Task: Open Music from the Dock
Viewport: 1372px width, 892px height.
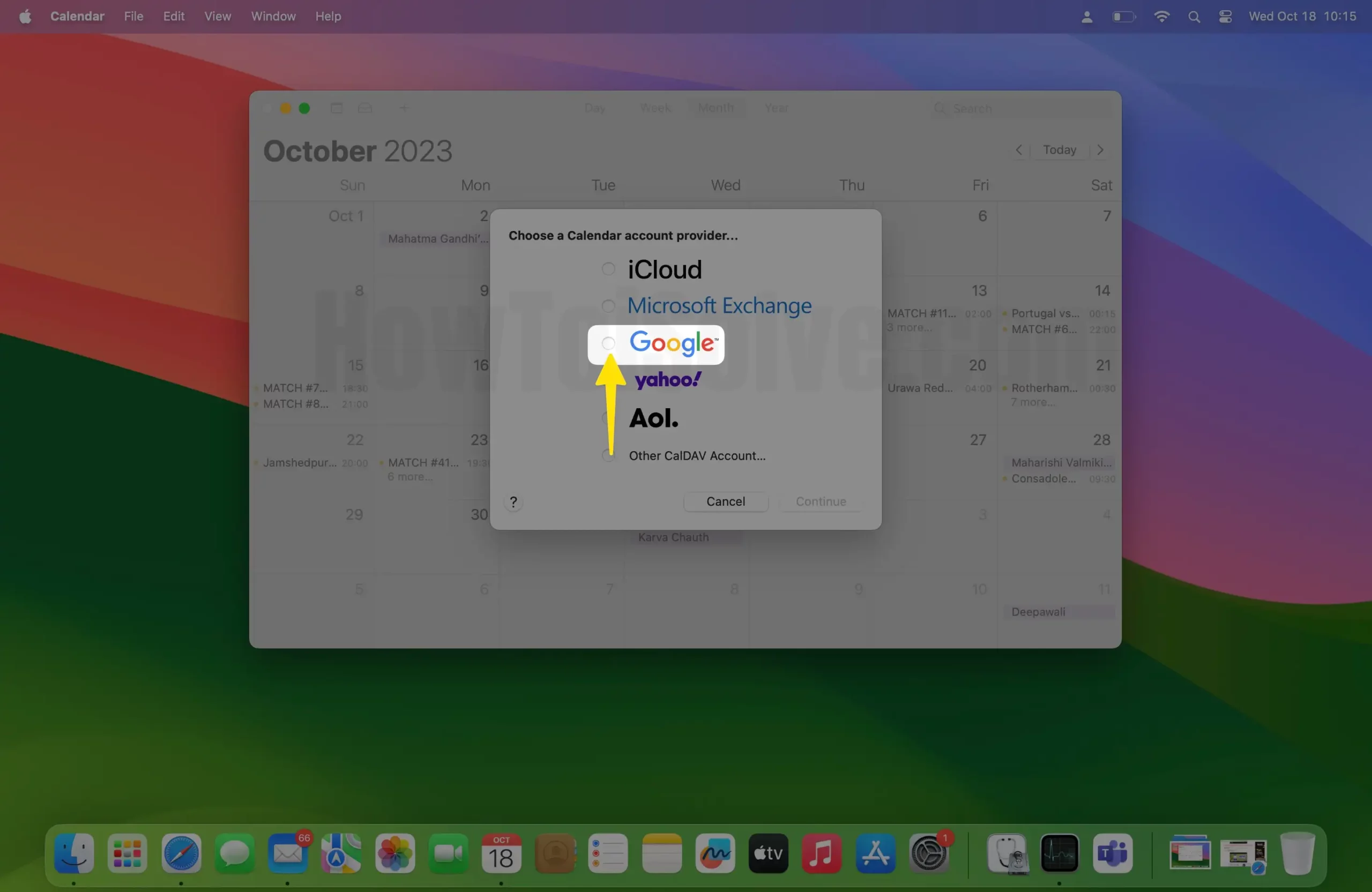Action: [822, 853]
